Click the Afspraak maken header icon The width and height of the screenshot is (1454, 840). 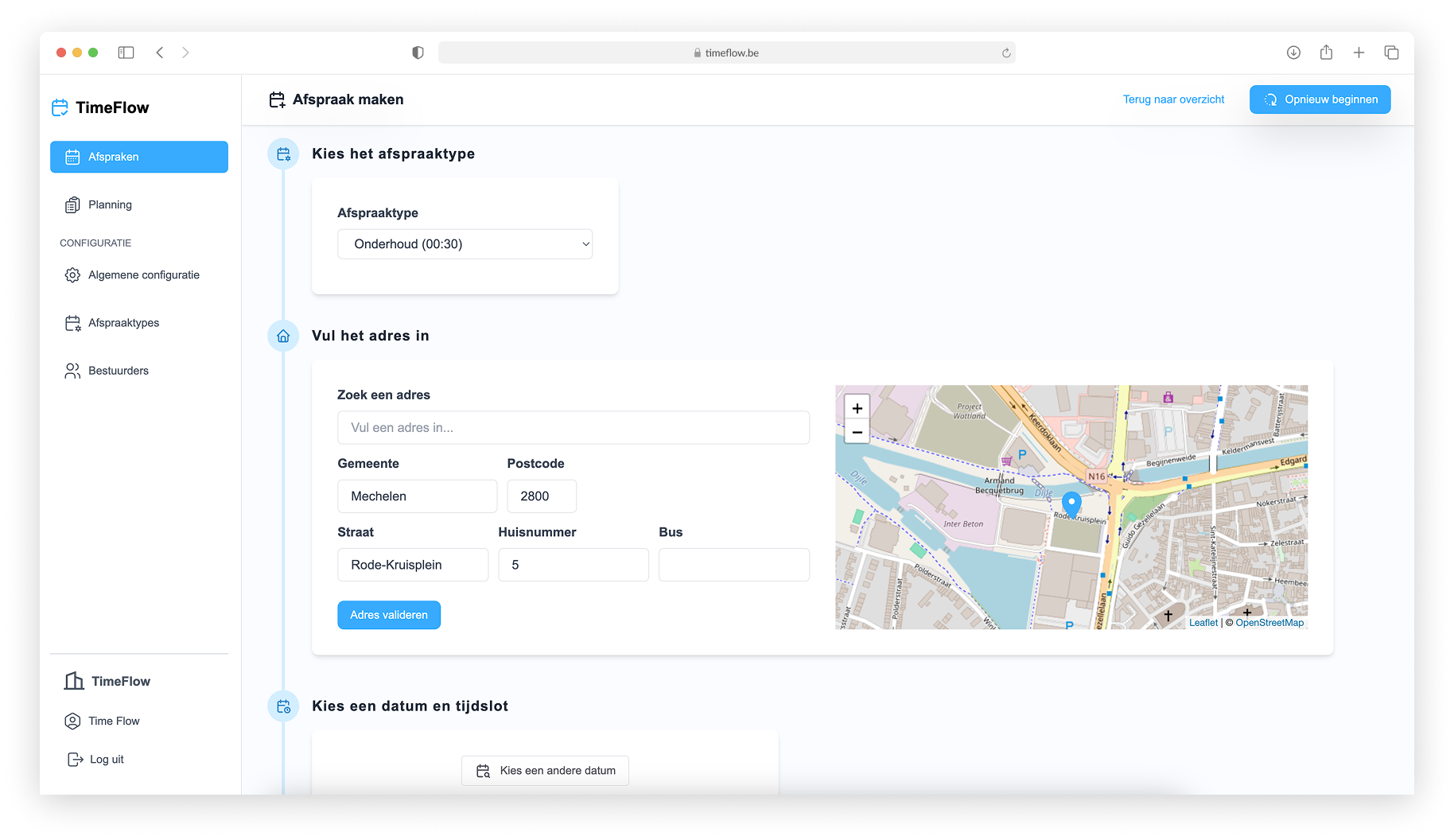(x=277, y=99)
